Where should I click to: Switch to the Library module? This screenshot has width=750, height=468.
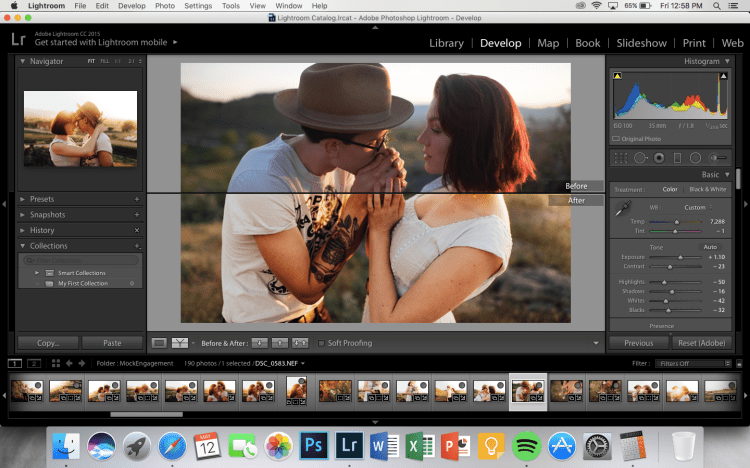[x=446, y=43]
